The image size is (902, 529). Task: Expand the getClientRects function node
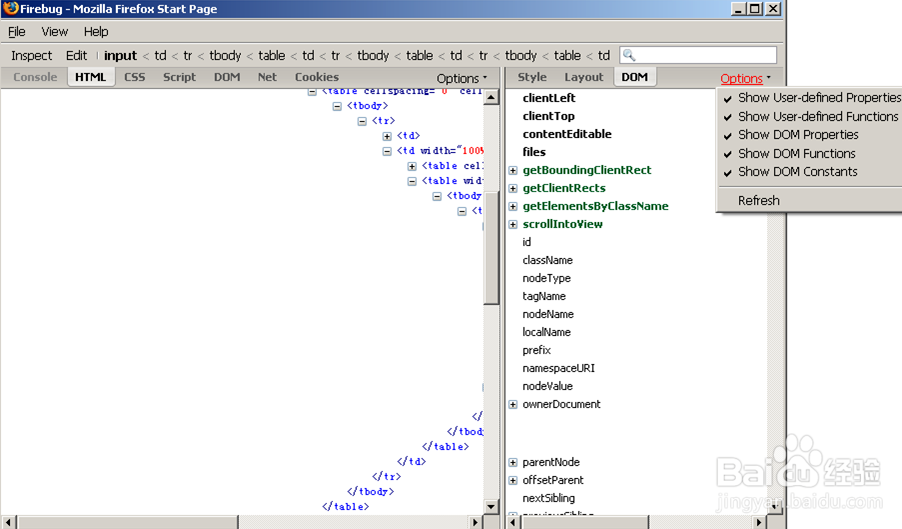(513, 189)
